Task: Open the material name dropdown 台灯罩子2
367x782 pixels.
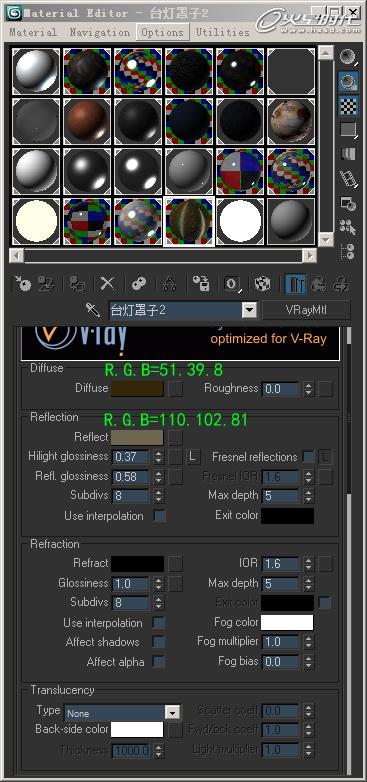Action: pos(248,310)
